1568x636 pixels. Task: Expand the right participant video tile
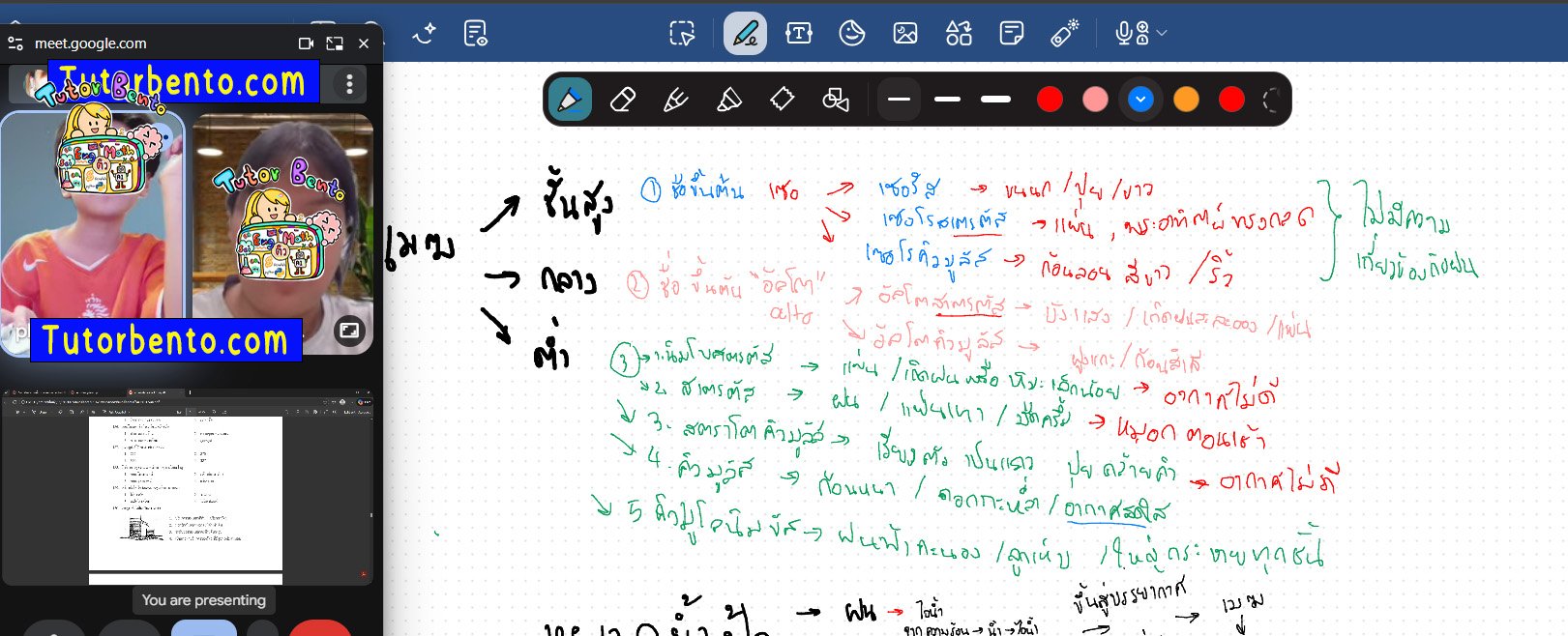(x=349, y=331)
